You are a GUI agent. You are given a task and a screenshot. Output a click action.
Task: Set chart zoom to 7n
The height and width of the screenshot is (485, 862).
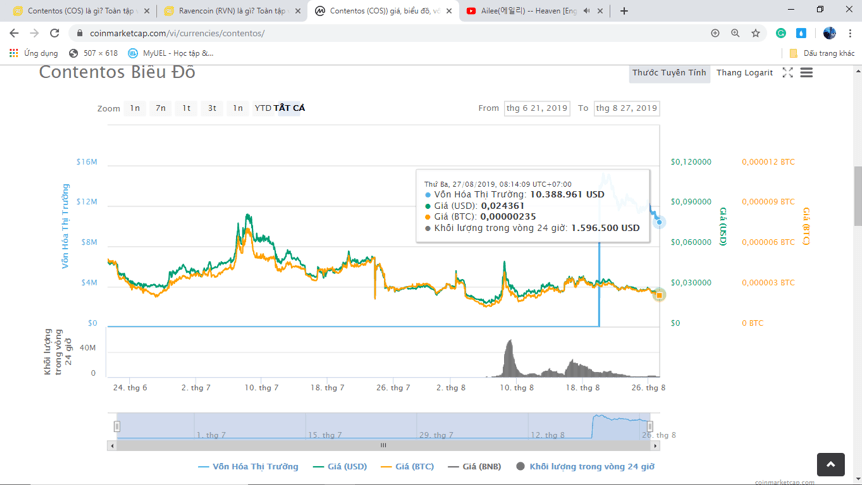coord(161,108)
